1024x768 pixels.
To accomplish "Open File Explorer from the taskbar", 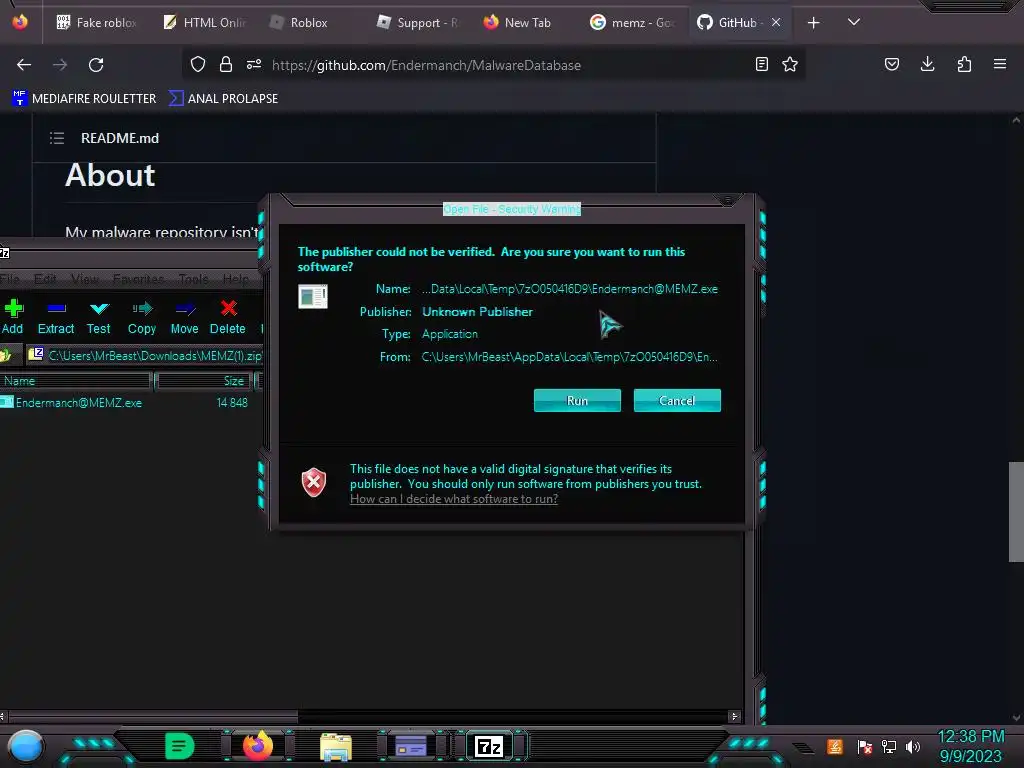I will point(336,746).
